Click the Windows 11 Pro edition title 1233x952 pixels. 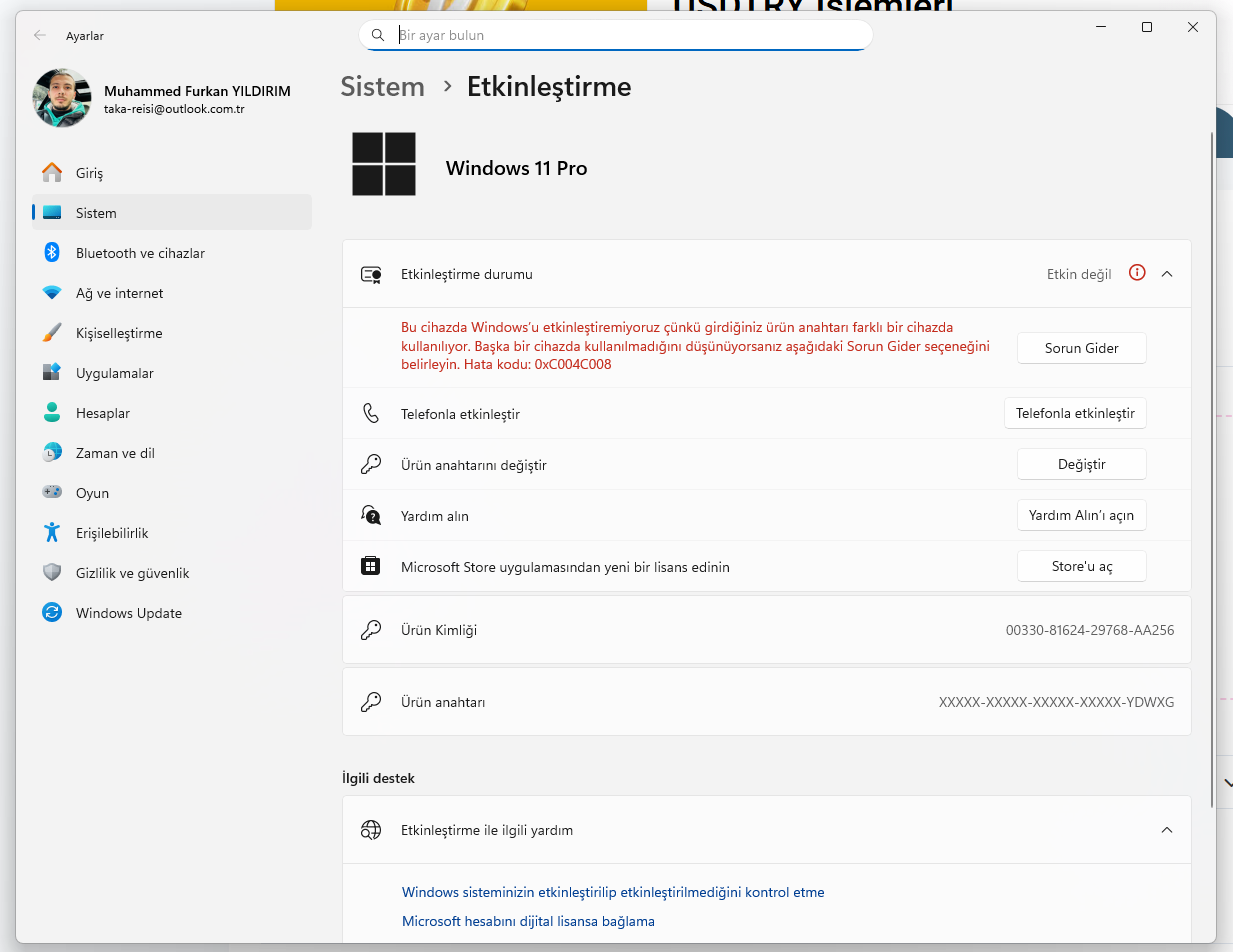pyautogui.click(x=516, y=168)
